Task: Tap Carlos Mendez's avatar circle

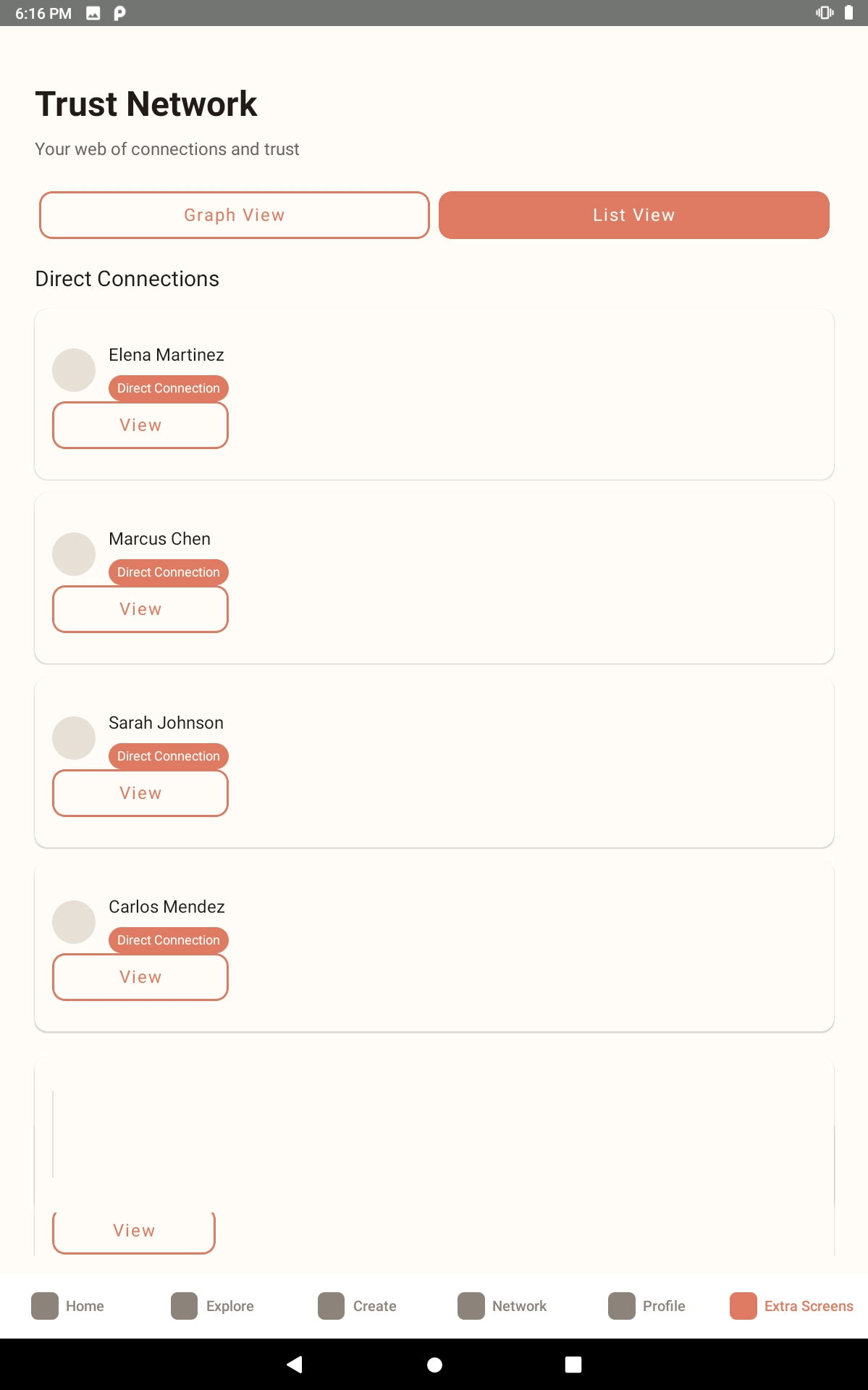Action: point(74,922)
